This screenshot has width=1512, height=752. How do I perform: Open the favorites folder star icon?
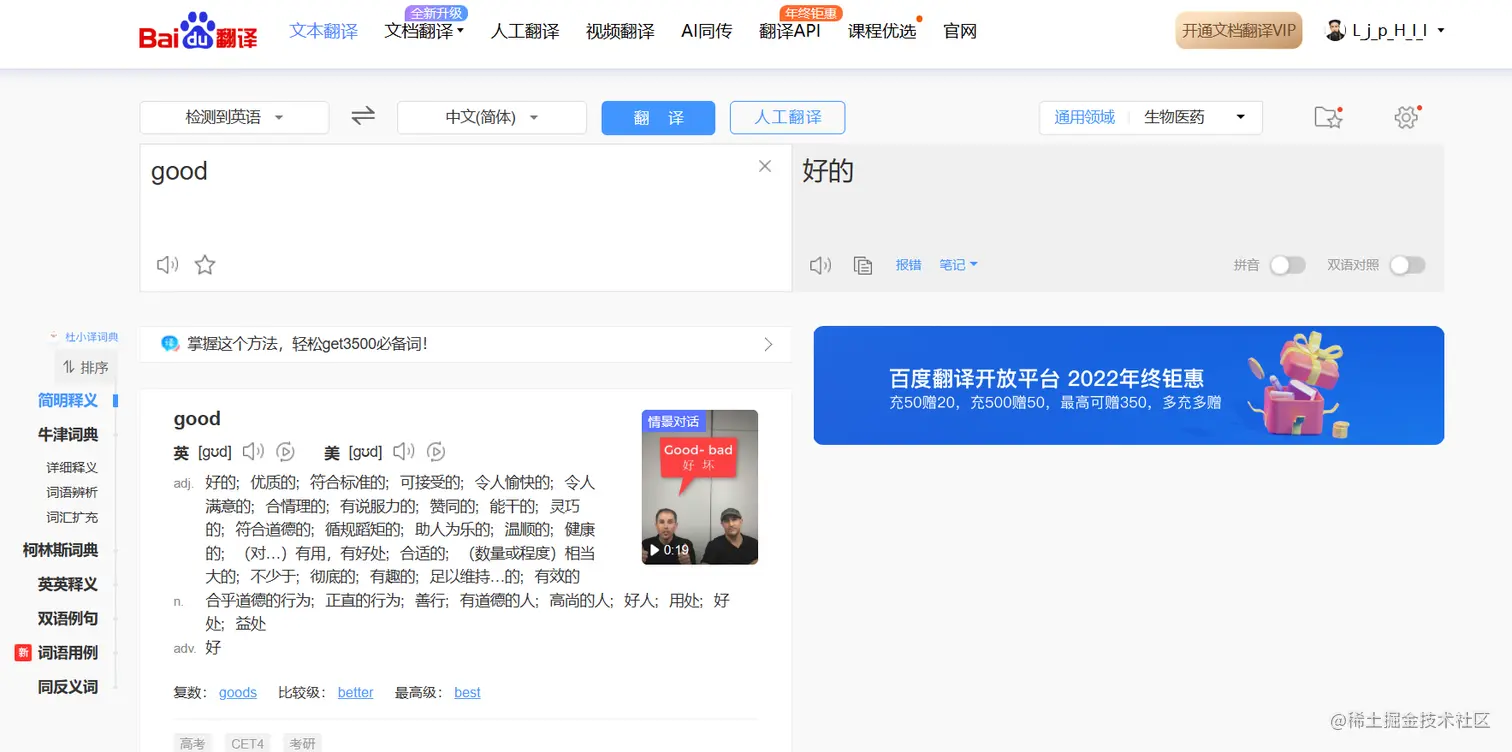(1327, 117)
